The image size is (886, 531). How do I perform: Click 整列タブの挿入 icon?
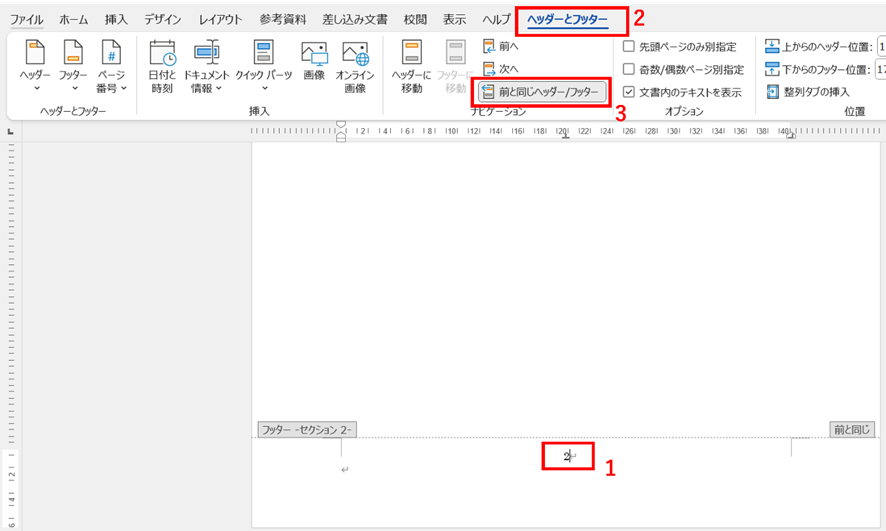coord(773,92)
